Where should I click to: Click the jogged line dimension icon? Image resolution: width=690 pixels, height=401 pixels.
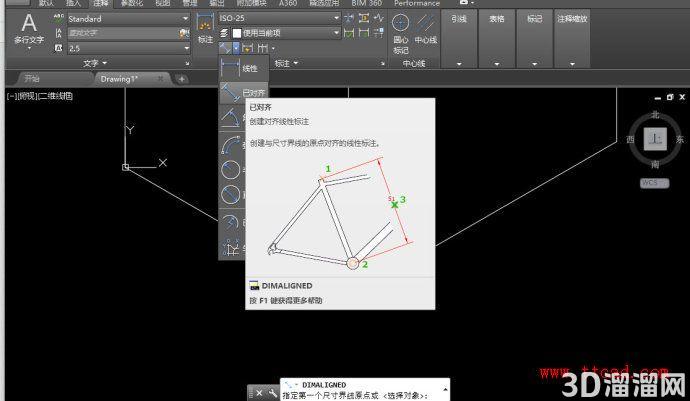378,18
